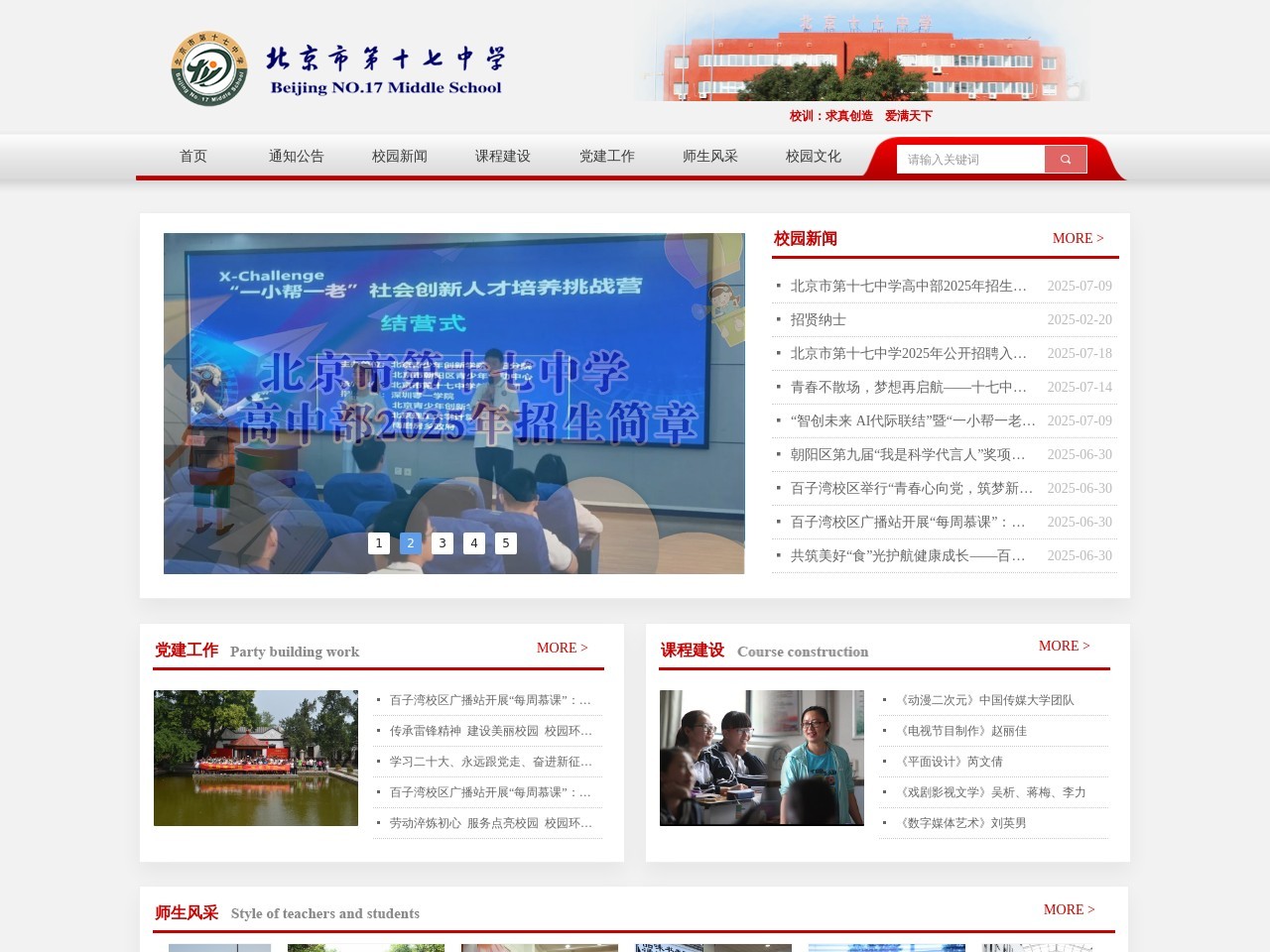Open MORE in 师生风采 section
1270x952 pixels.
(1069, 909)
